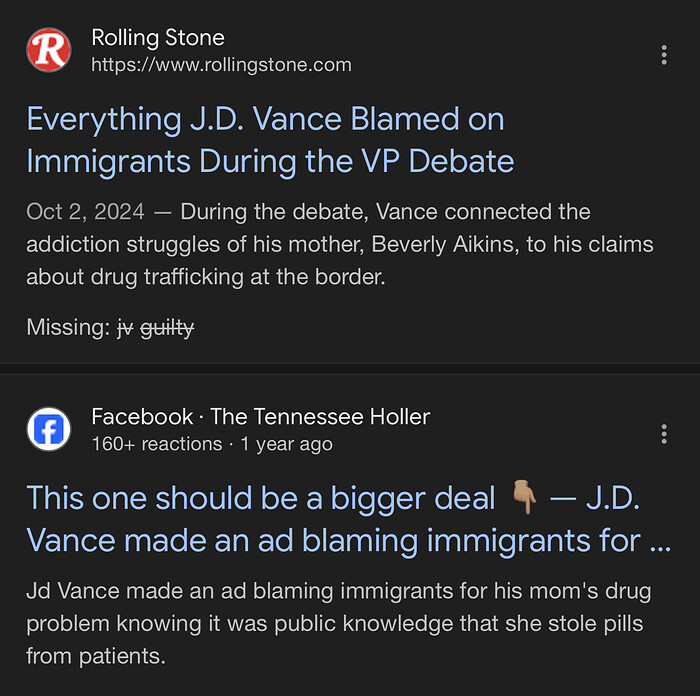Click the Facebook snippet about stolen pills
The image size is (700, 696).
[x=336, y=624]
